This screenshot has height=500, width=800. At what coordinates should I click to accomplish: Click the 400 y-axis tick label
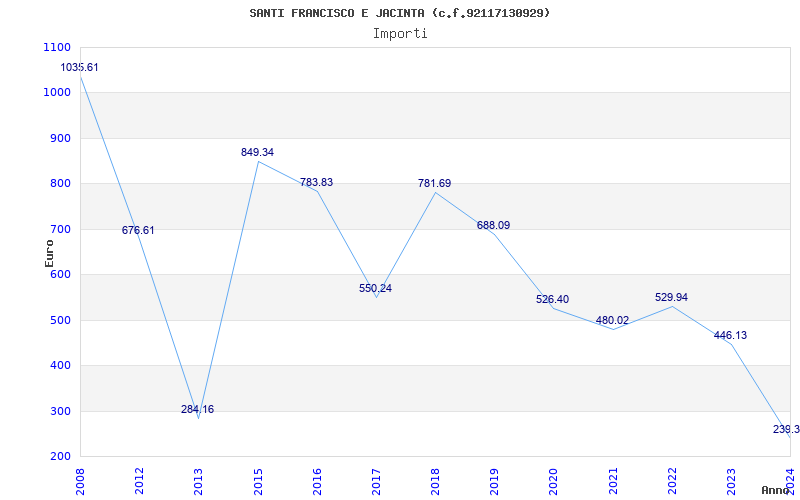click(x=60, y=365)
